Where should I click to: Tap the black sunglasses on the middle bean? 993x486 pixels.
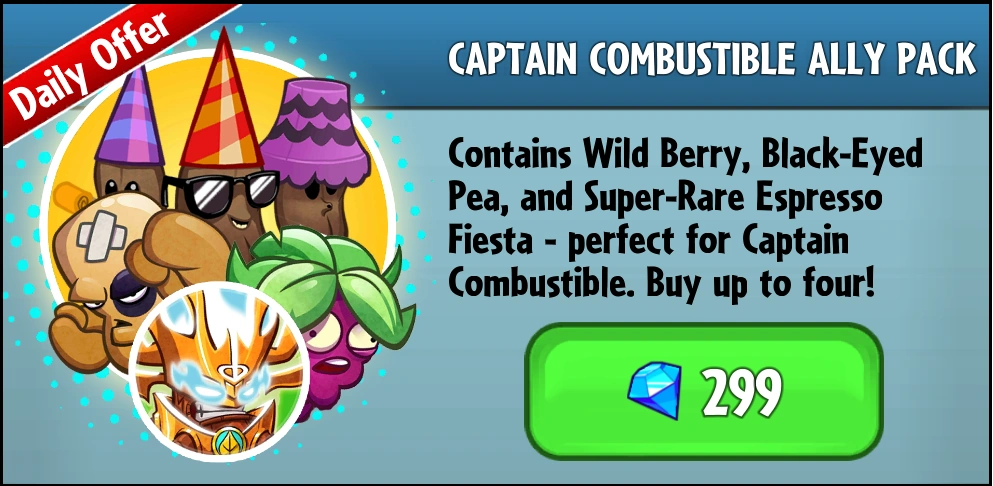point(221,190)
